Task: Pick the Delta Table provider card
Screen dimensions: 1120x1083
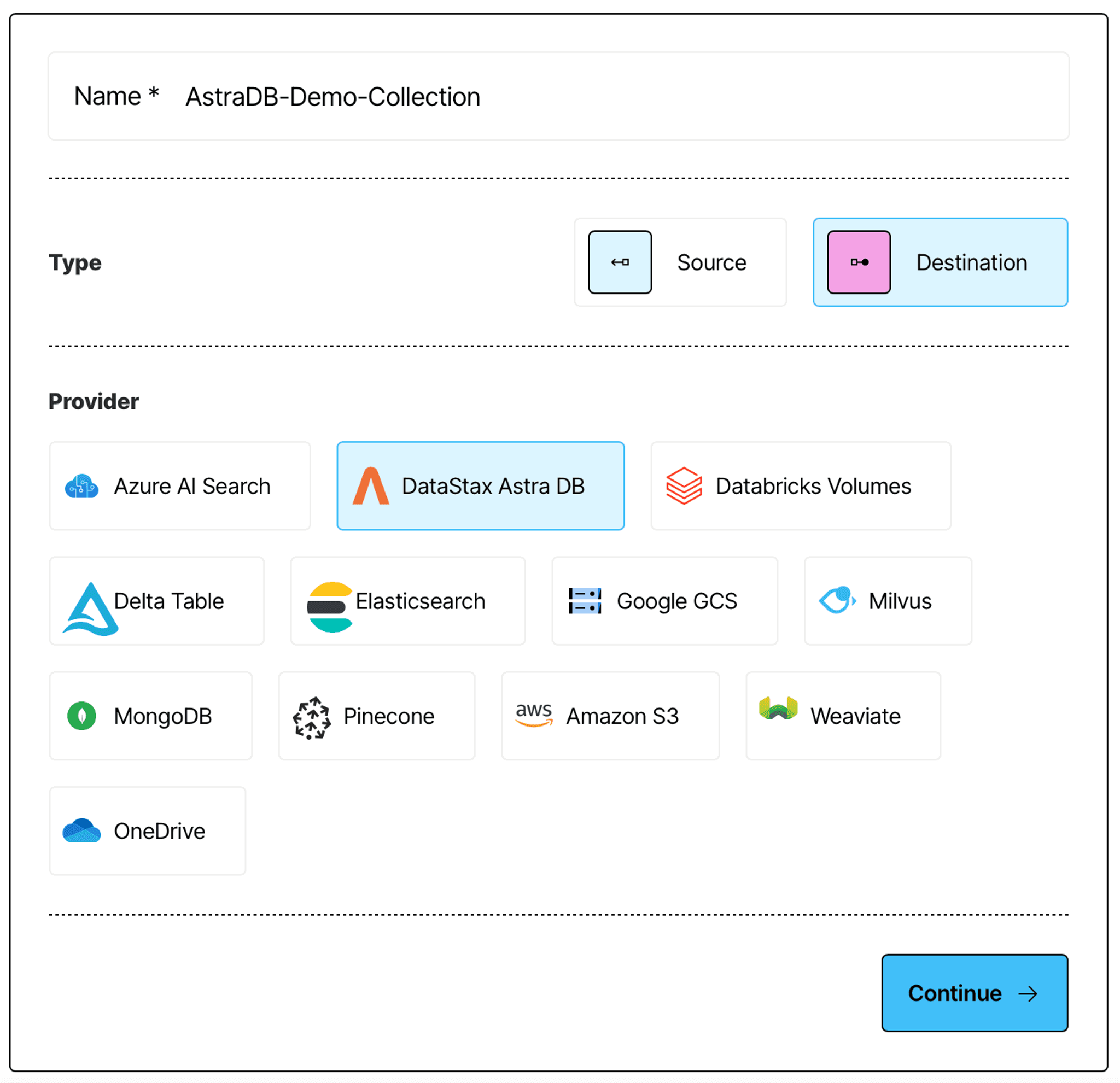Action: tap(157, 601)
